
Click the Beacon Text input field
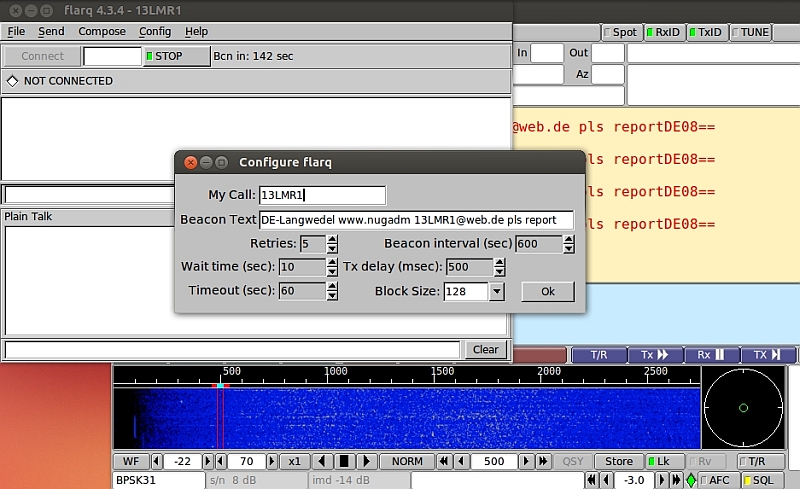point(416,220)
